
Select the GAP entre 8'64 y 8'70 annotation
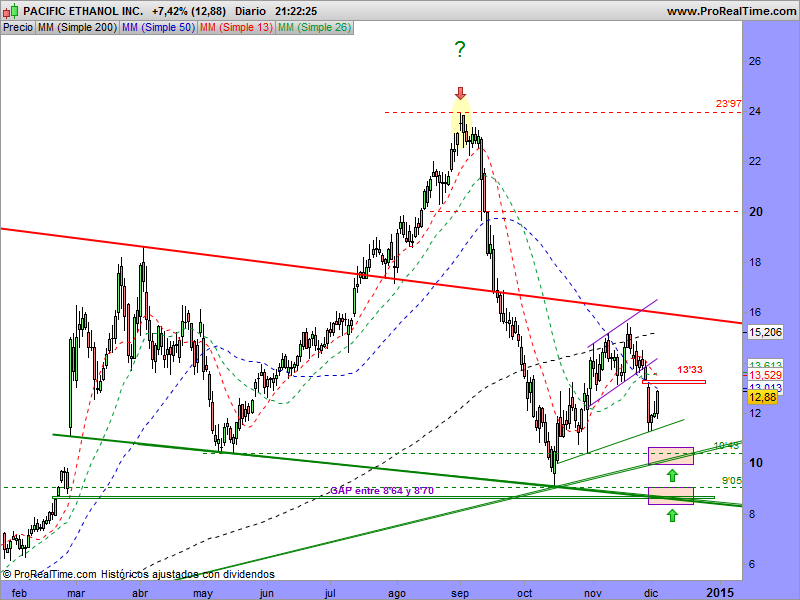pos(382,491)
